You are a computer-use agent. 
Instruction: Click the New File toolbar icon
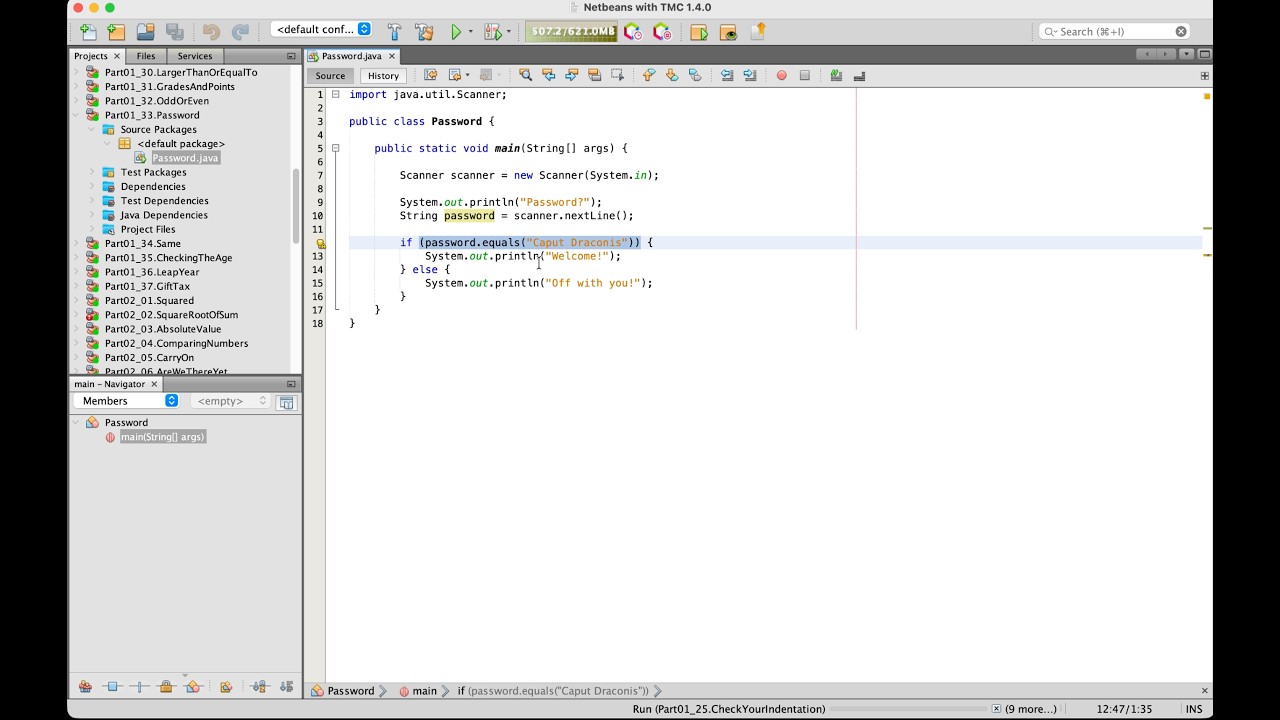(88, 32)
